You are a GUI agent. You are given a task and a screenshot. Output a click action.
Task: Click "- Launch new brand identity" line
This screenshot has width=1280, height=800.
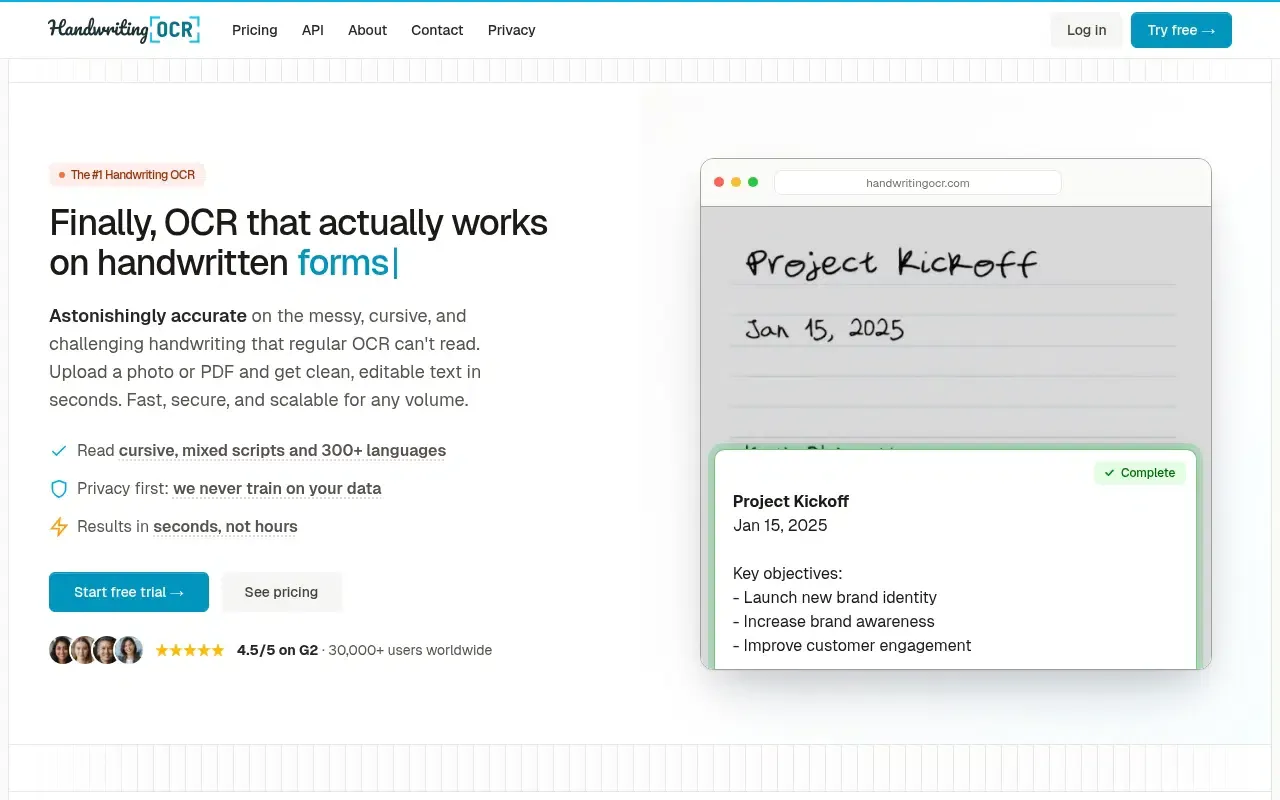[x=835, y=597]
